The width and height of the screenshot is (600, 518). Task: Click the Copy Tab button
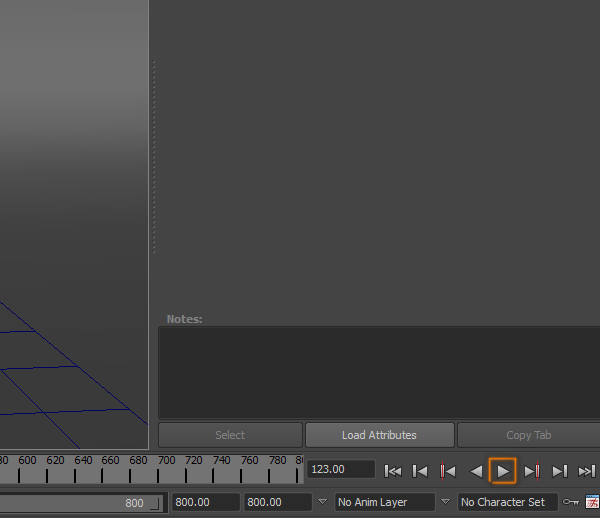pos(528,435)
